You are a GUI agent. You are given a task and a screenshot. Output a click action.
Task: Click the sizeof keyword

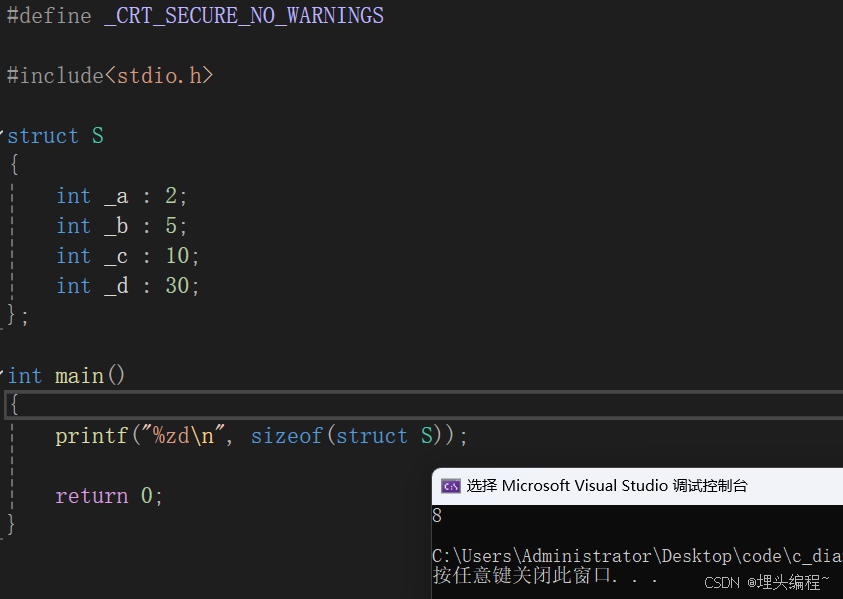[286, 436]
